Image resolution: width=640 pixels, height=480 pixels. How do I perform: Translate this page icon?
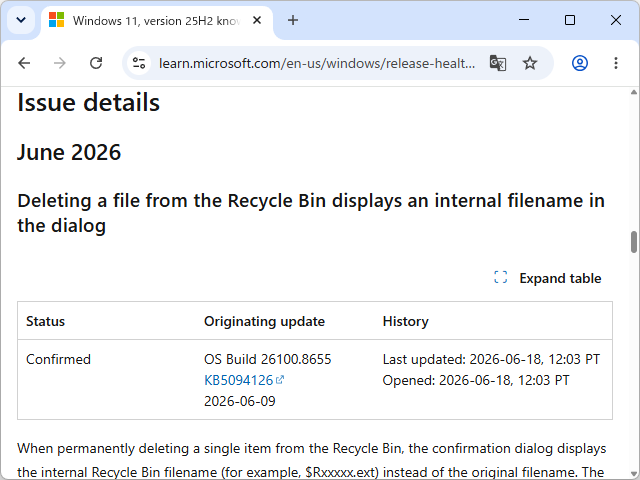[x=498, y=63]
